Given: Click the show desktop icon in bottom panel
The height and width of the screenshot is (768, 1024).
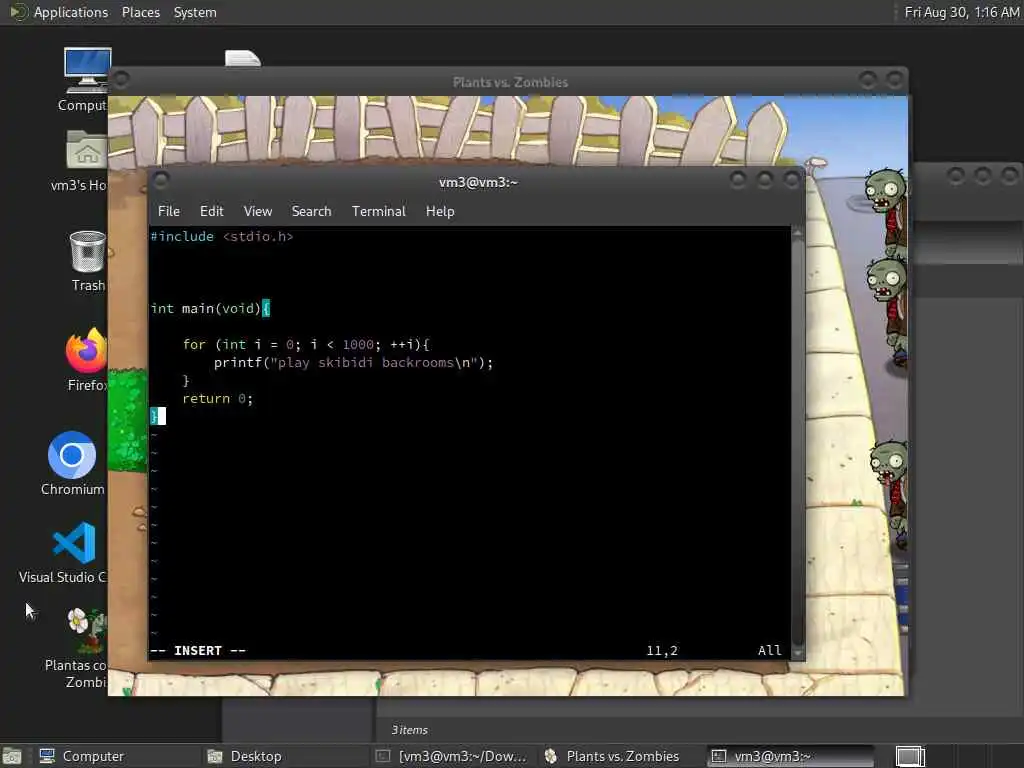Looking at the screenshot, I should coord(12,756).
